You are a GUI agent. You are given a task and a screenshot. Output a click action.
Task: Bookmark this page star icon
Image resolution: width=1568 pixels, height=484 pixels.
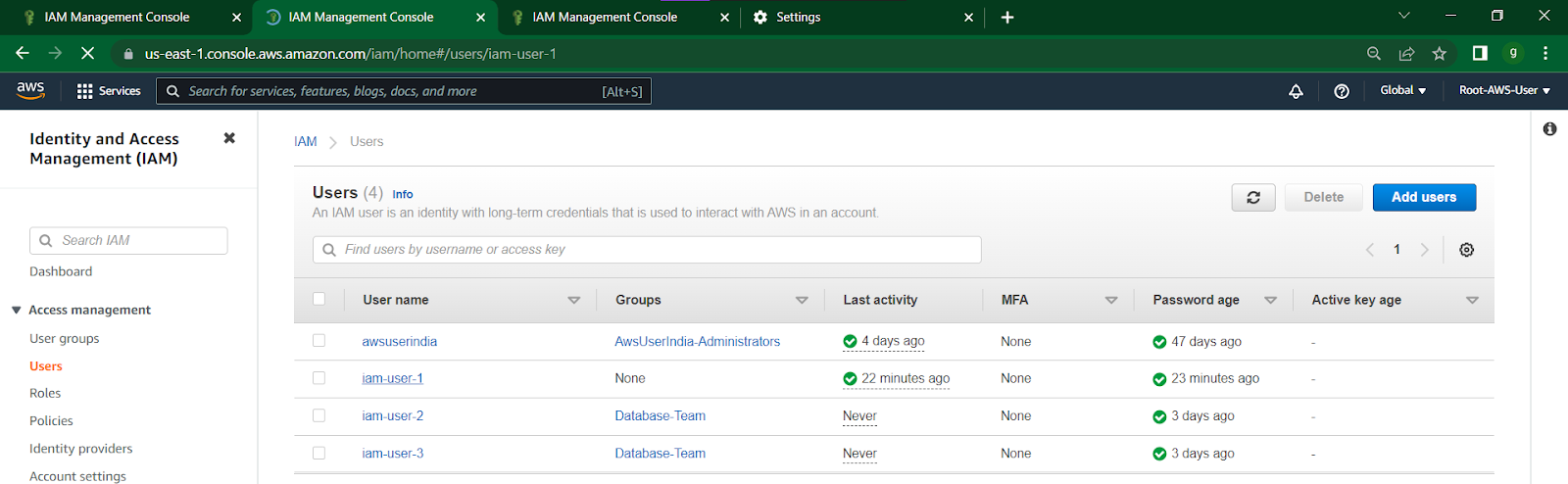[1439, 54]
